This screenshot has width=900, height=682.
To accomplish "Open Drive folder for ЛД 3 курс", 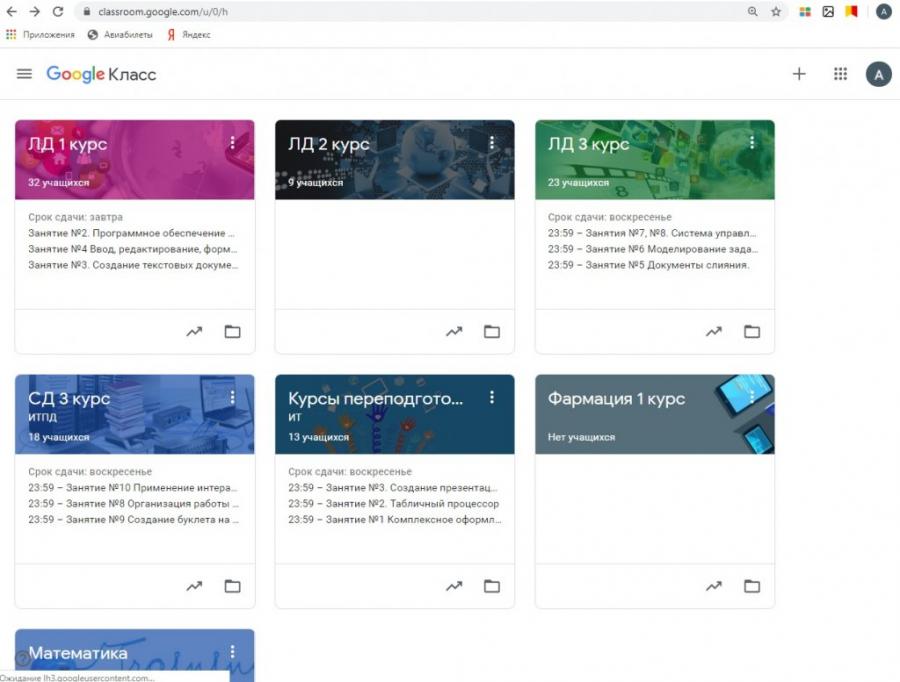I will point(752,331).
